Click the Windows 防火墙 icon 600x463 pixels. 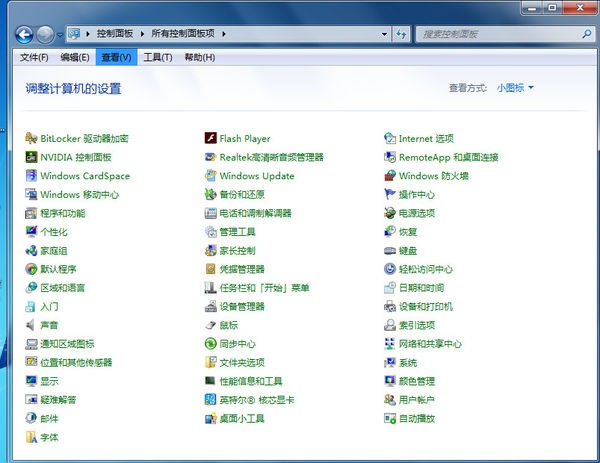pyautogui.click(x=390, y=176)
